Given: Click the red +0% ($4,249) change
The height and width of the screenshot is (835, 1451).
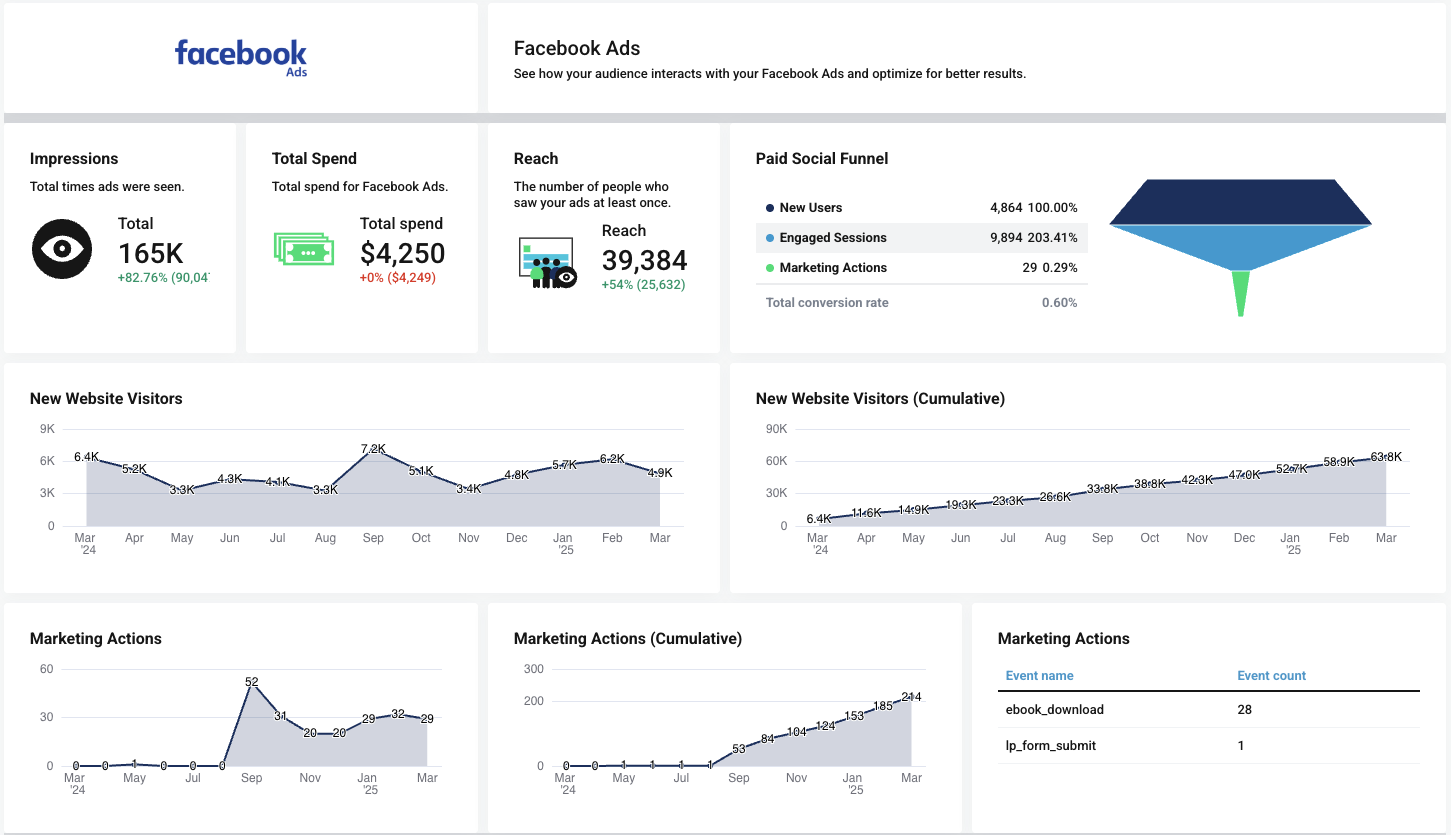Looking at the screenshot, I should click(x=398, y=278).
